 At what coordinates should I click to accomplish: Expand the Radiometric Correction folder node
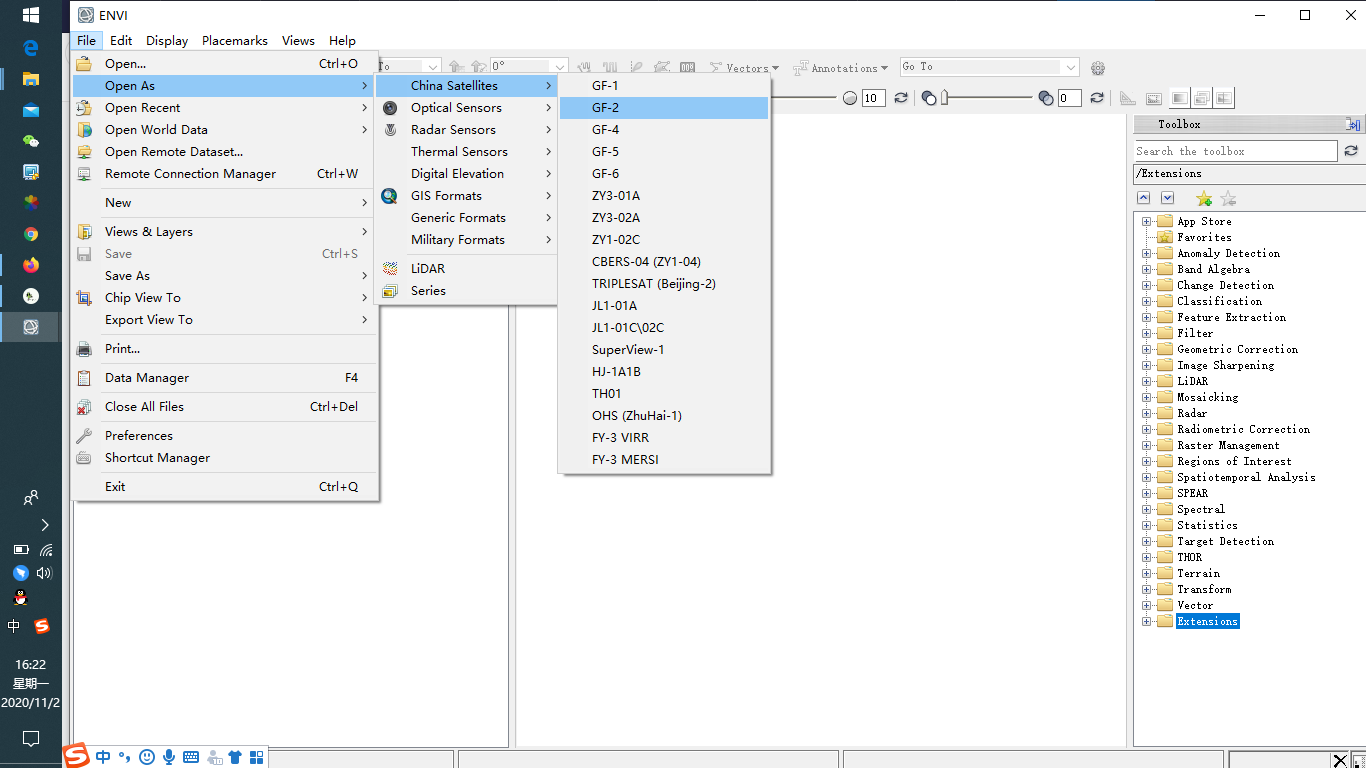1146,429
